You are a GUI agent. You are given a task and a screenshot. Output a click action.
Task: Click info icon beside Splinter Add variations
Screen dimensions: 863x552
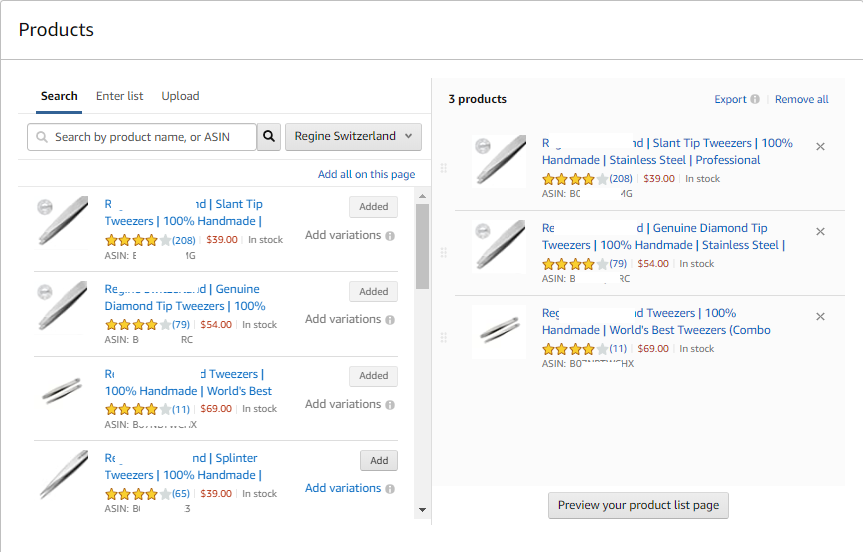390,489
